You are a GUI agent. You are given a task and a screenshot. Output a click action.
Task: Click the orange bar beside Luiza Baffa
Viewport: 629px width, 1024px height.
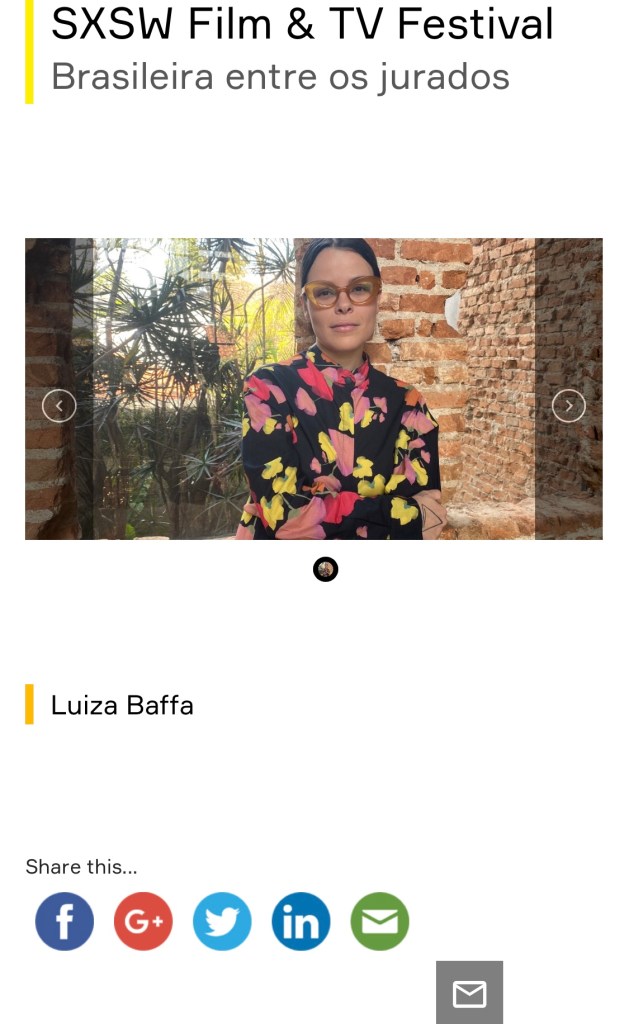(x=29, y=704)
